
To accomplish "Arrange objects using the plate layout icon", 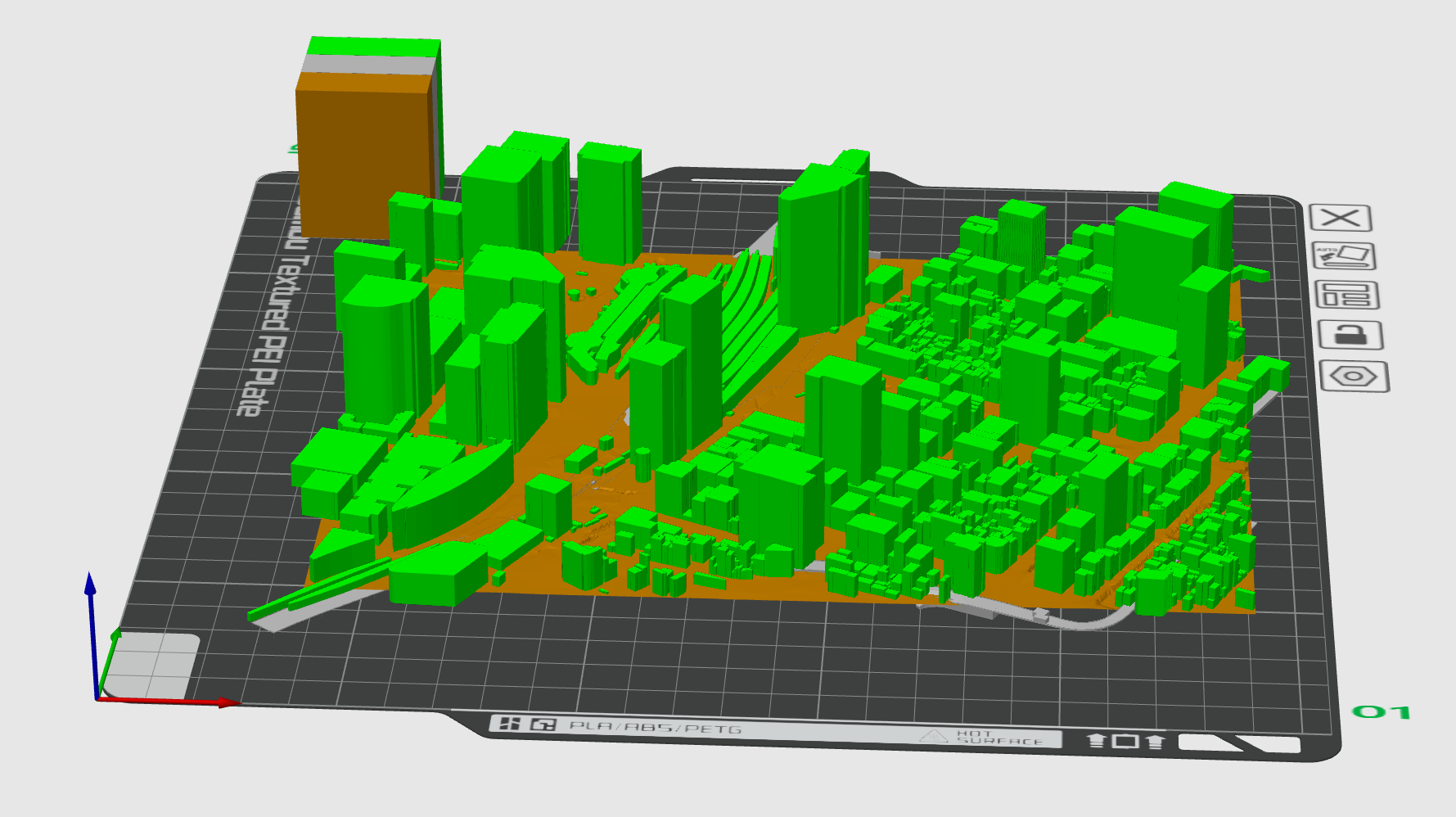I will [1346, 295].
